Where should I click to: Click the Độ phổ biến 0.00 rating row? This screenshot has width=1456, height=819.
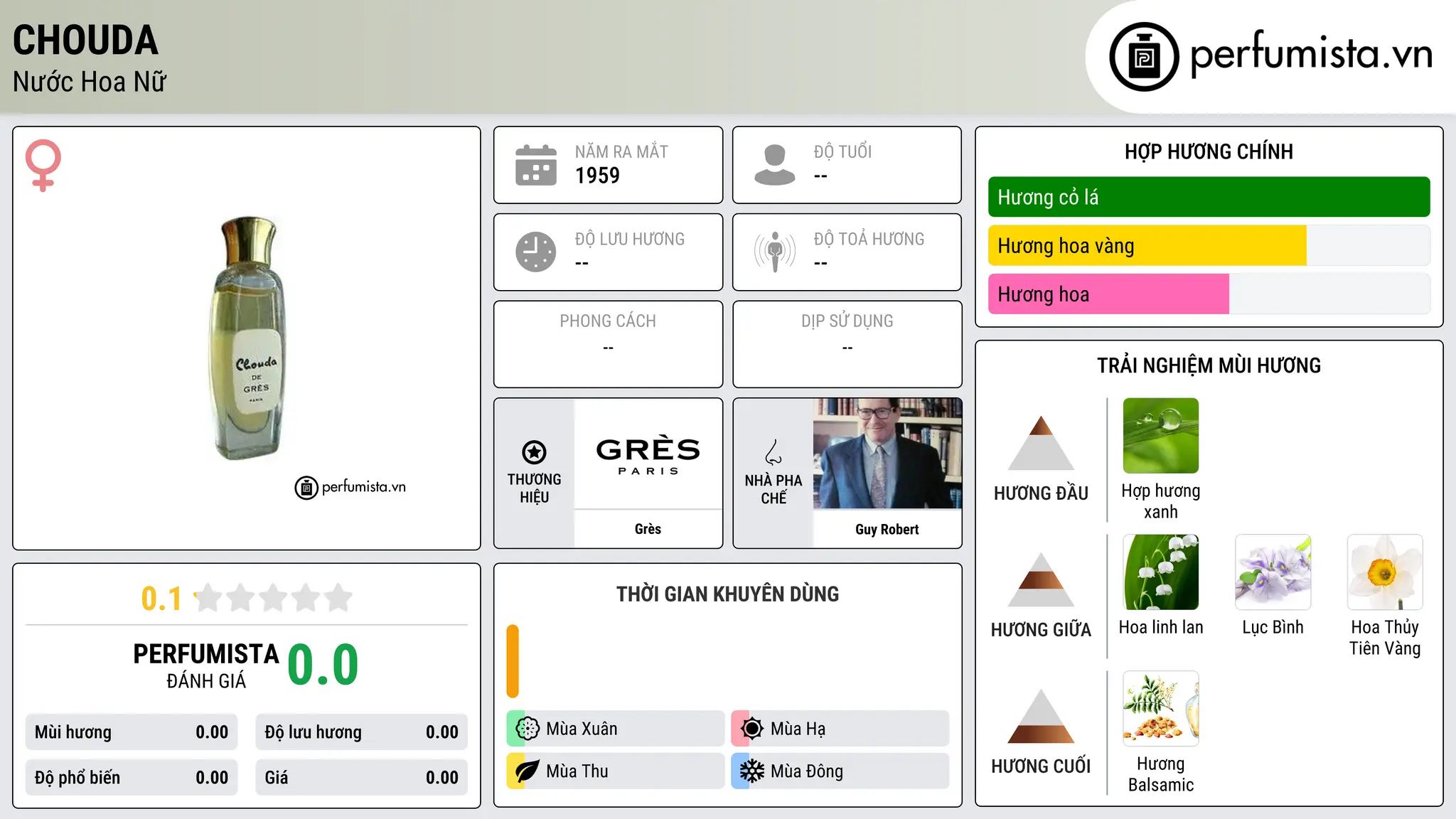click(132, 778)
